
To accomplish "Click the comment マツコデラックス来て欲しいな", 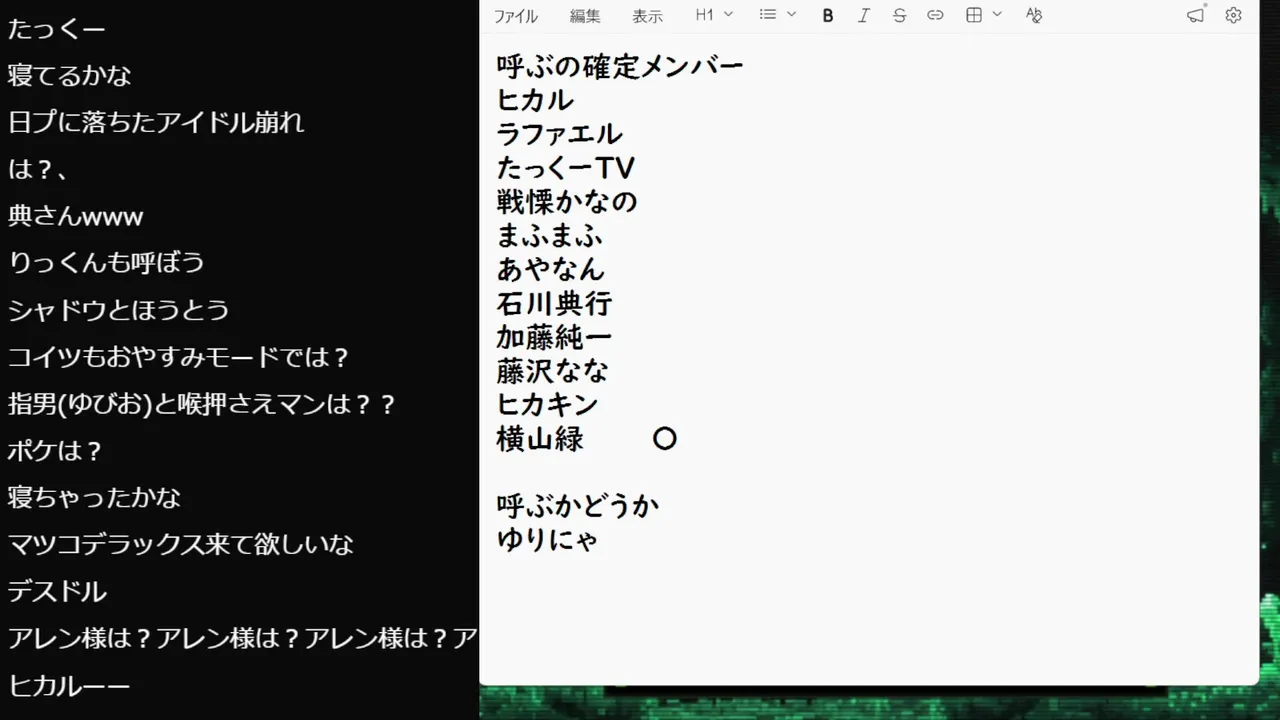I will pyautogui.click(x=181, y=544).
